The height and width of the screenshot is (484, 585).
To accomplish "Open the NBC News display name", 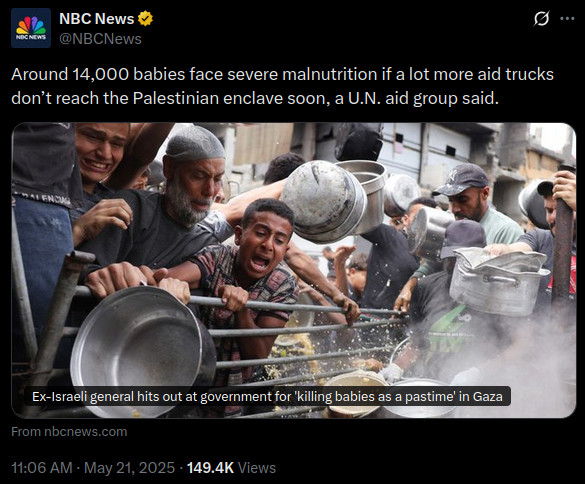I will pos(97,19).
